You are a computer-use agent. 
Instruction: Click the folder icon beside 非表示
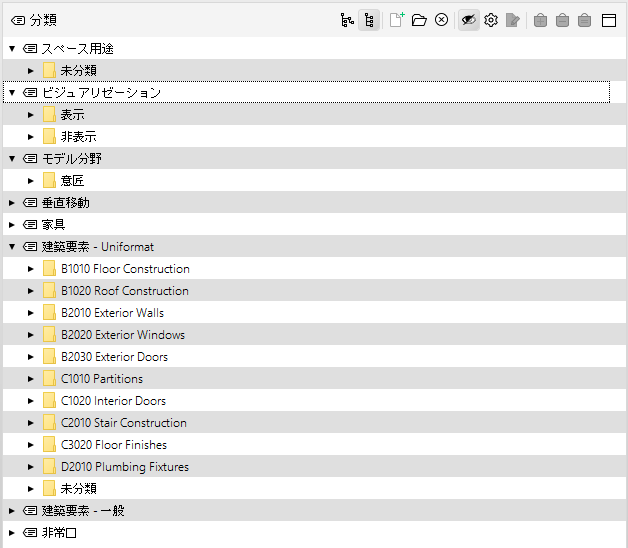pos(49,137)
